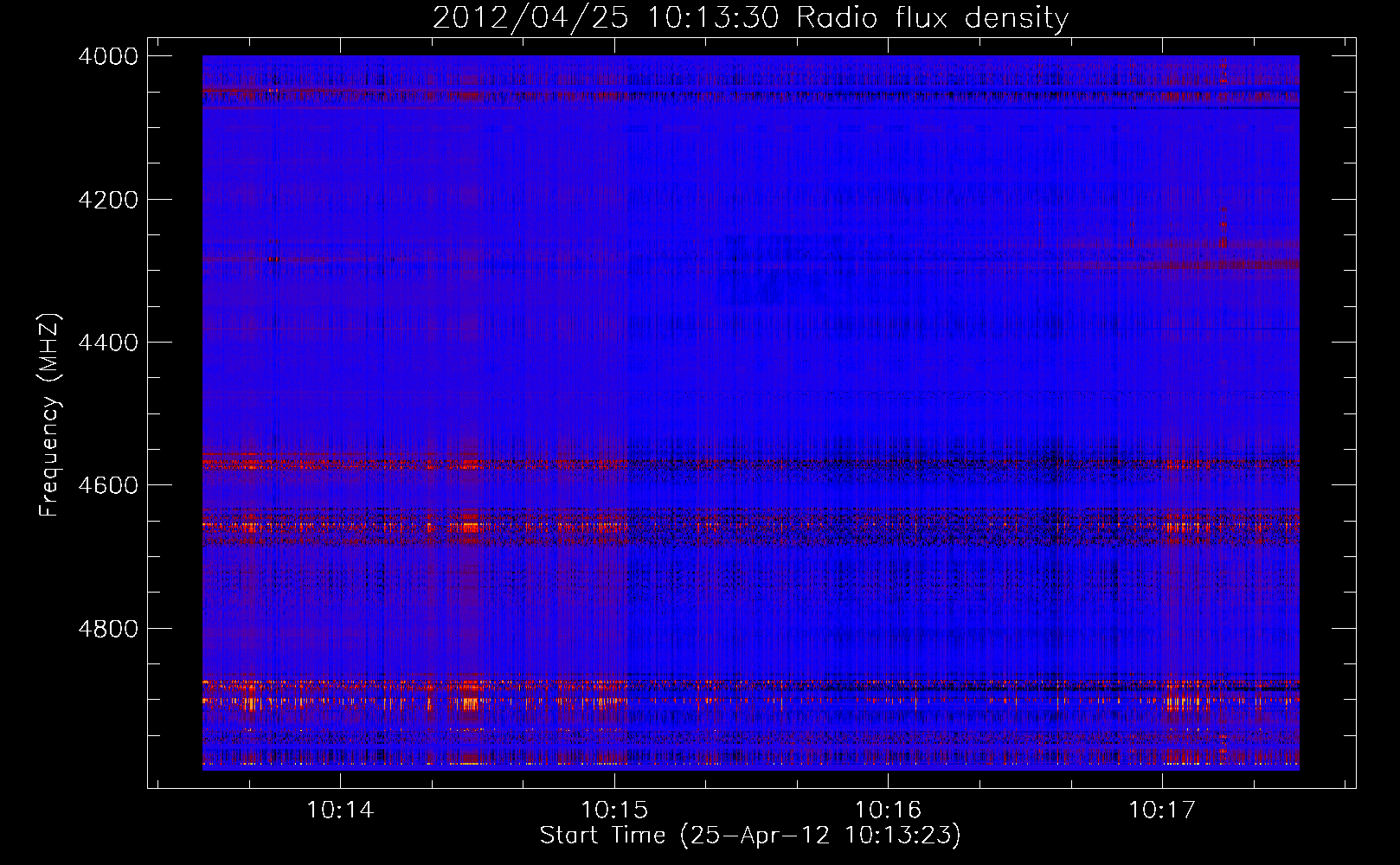Click the 4000 frequency tick label
The image size is (1400, 865).
pyautogui.click(x=108, y=56)
